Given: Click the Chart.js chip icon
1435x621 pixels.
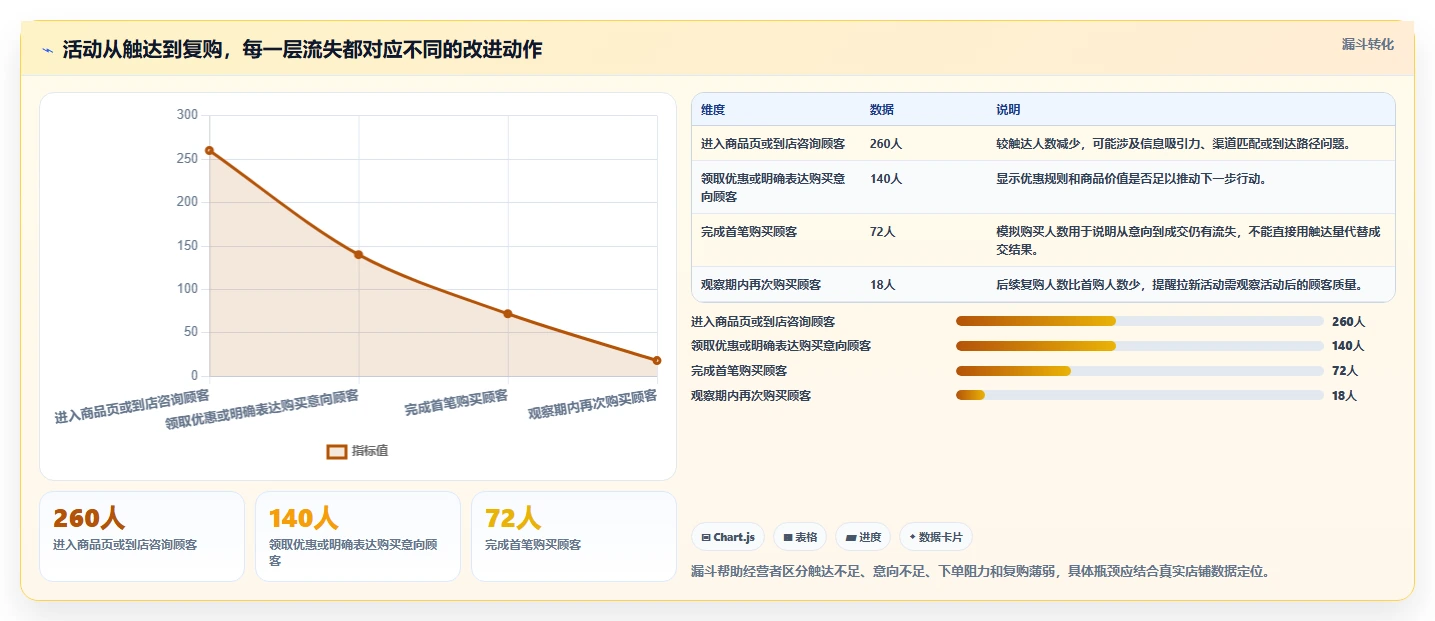Looking at the screenshot, I should tap(706, 538).
